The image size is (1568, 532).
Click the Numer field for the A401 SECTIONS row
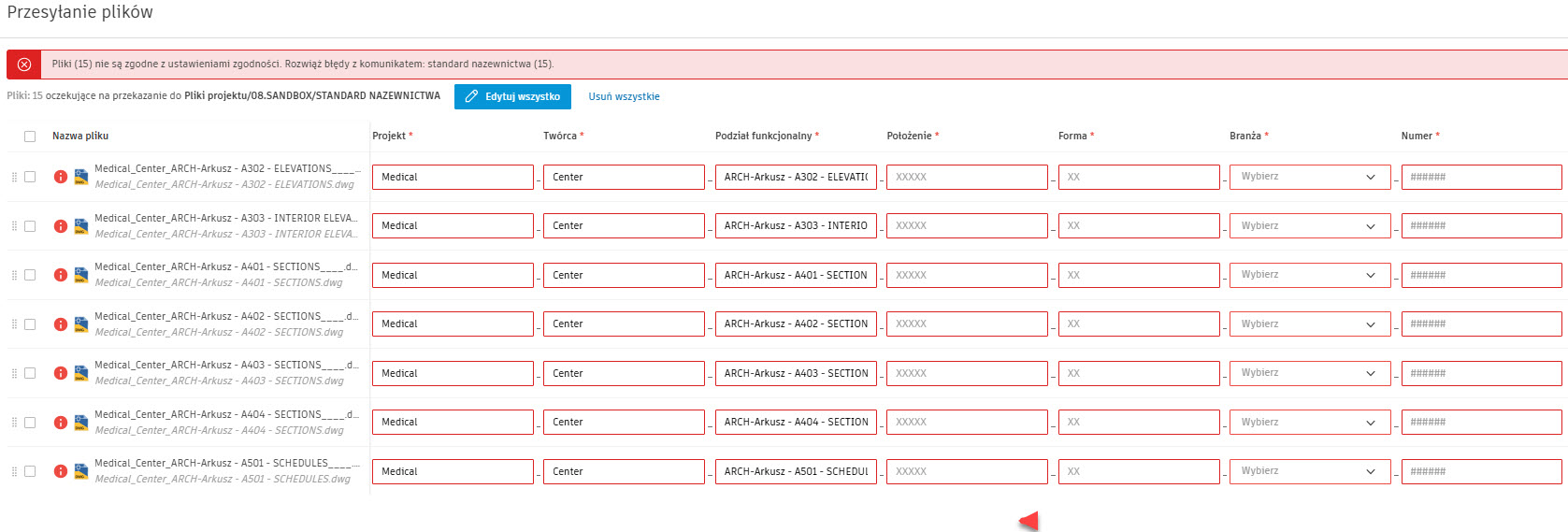pyautogui.click(x=1480, y=275)
